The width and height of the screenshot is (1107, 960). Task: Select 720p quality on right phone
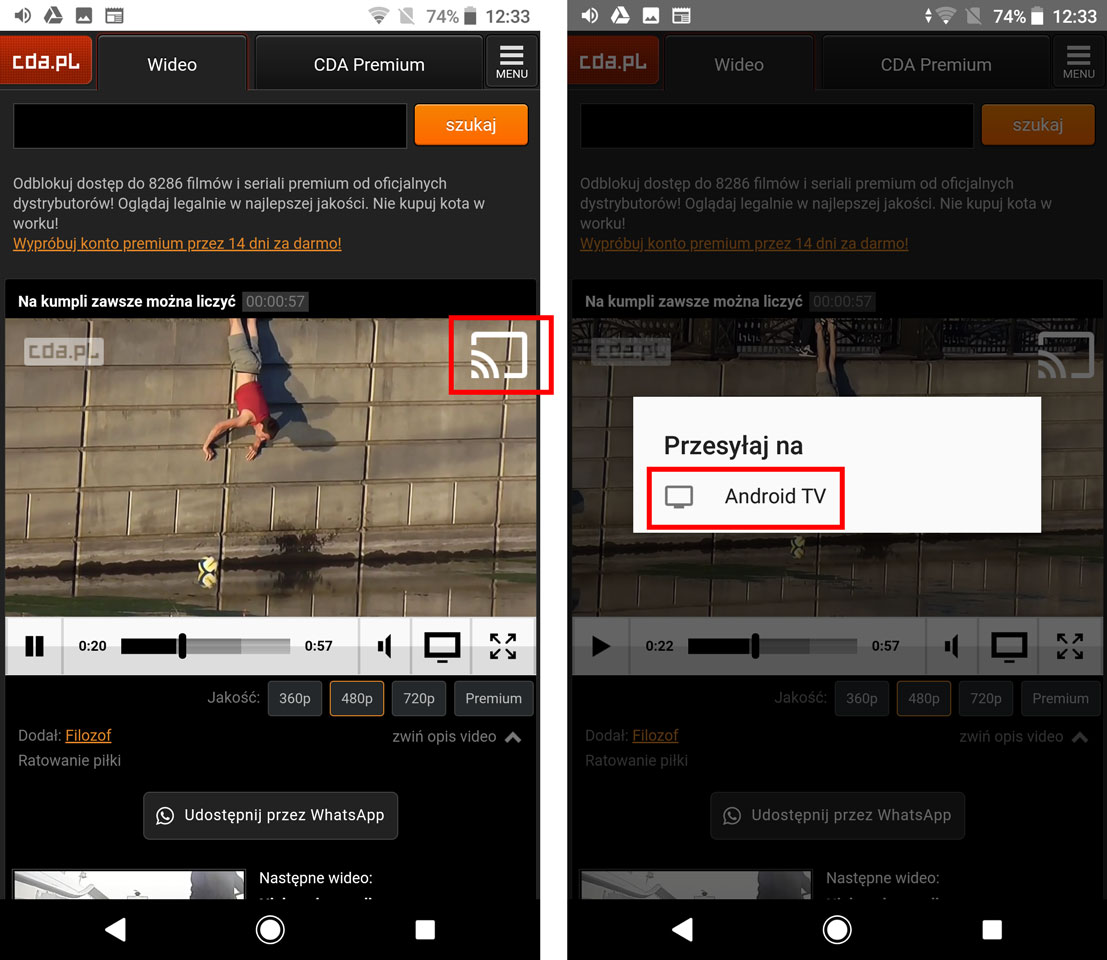point(986,698)
